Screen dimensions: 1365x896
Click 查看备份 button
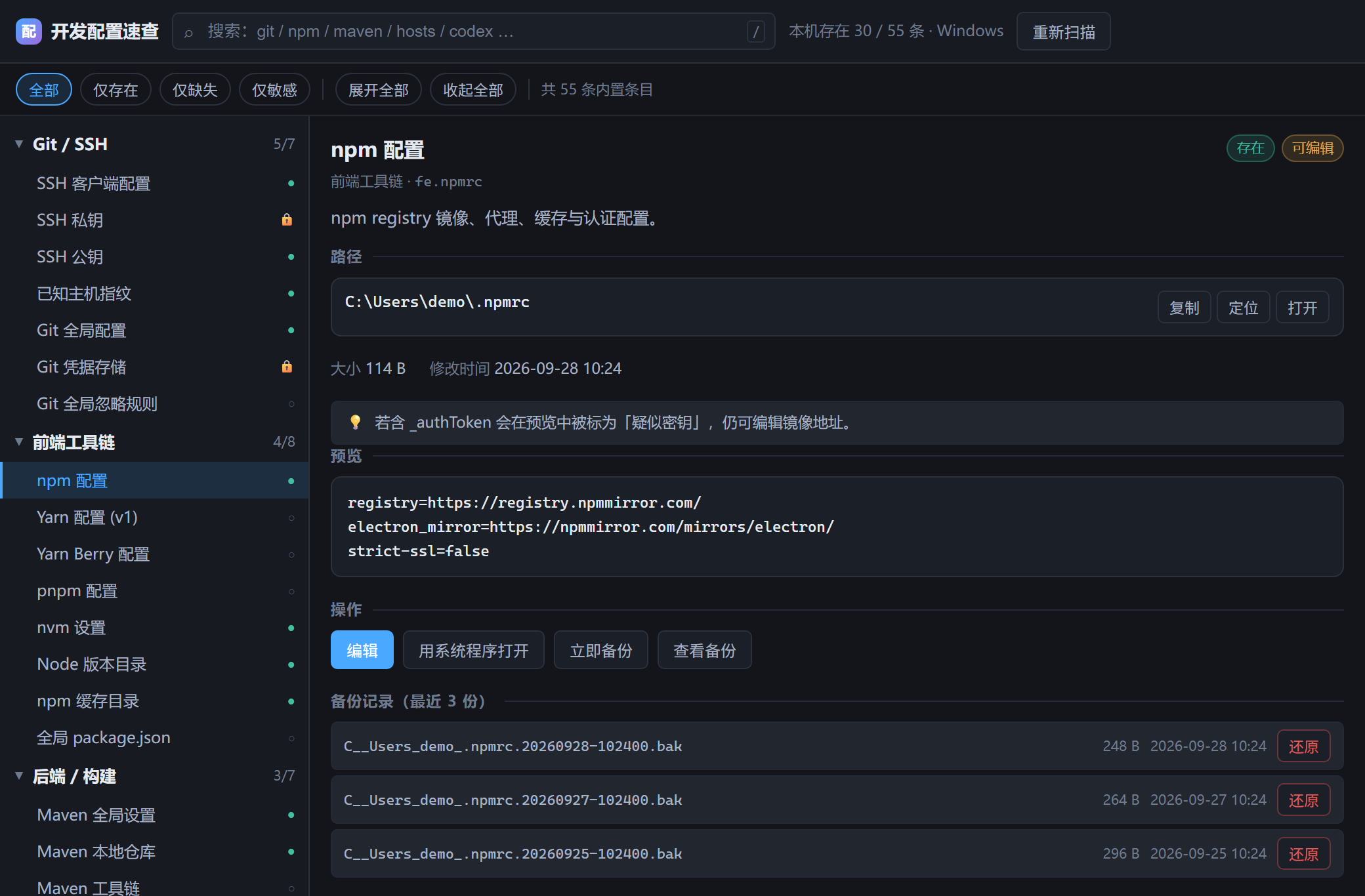[705, 650]
